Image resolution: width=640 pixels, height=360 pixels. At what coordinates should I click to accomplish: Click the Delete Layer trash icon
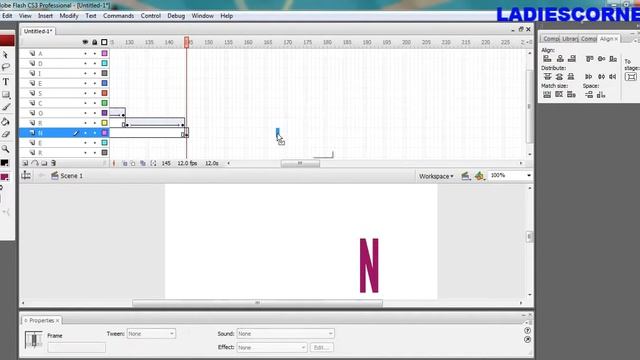(x=53, y=163)
